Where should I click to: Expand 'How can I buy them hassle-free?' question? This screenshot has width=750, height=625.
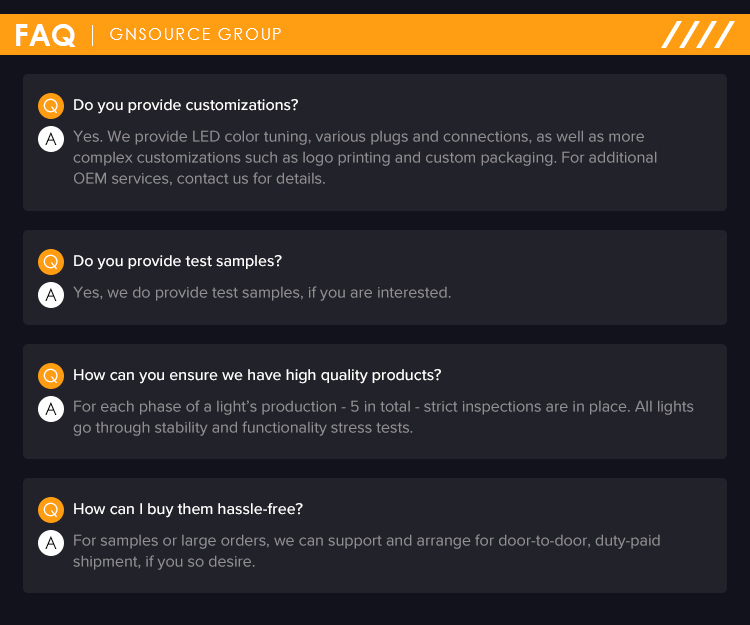(188, 509)
